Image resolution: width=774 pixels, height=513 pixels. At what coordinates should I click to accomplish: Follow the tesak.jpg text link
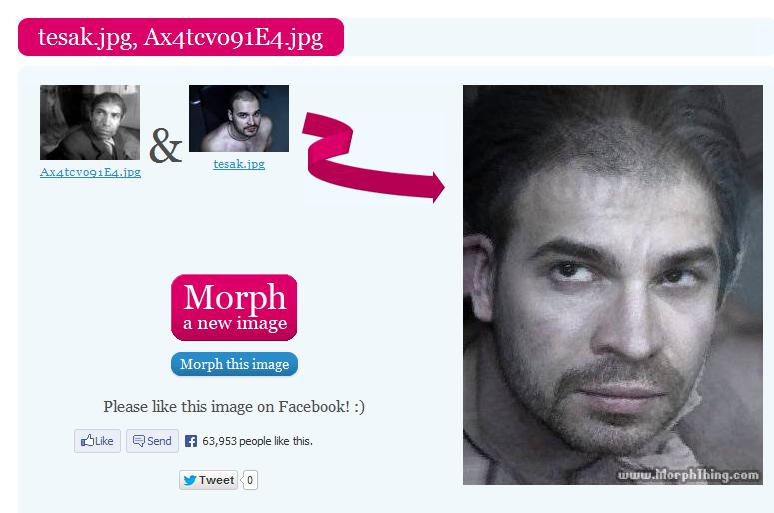coord(239,164)
